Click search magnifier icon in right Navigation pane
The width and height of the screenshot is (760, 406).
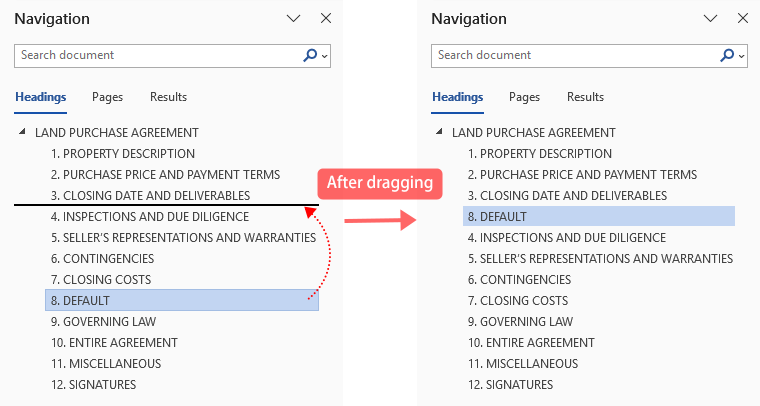point(727,55)
